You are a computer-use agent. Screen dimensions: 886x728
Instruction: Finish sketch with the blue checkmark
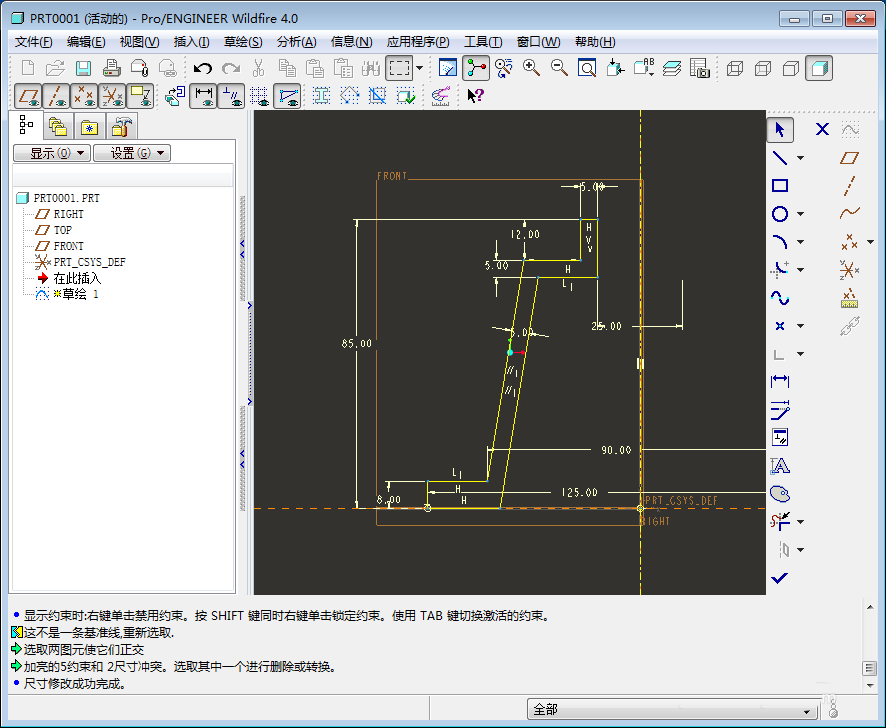[780, 578]
